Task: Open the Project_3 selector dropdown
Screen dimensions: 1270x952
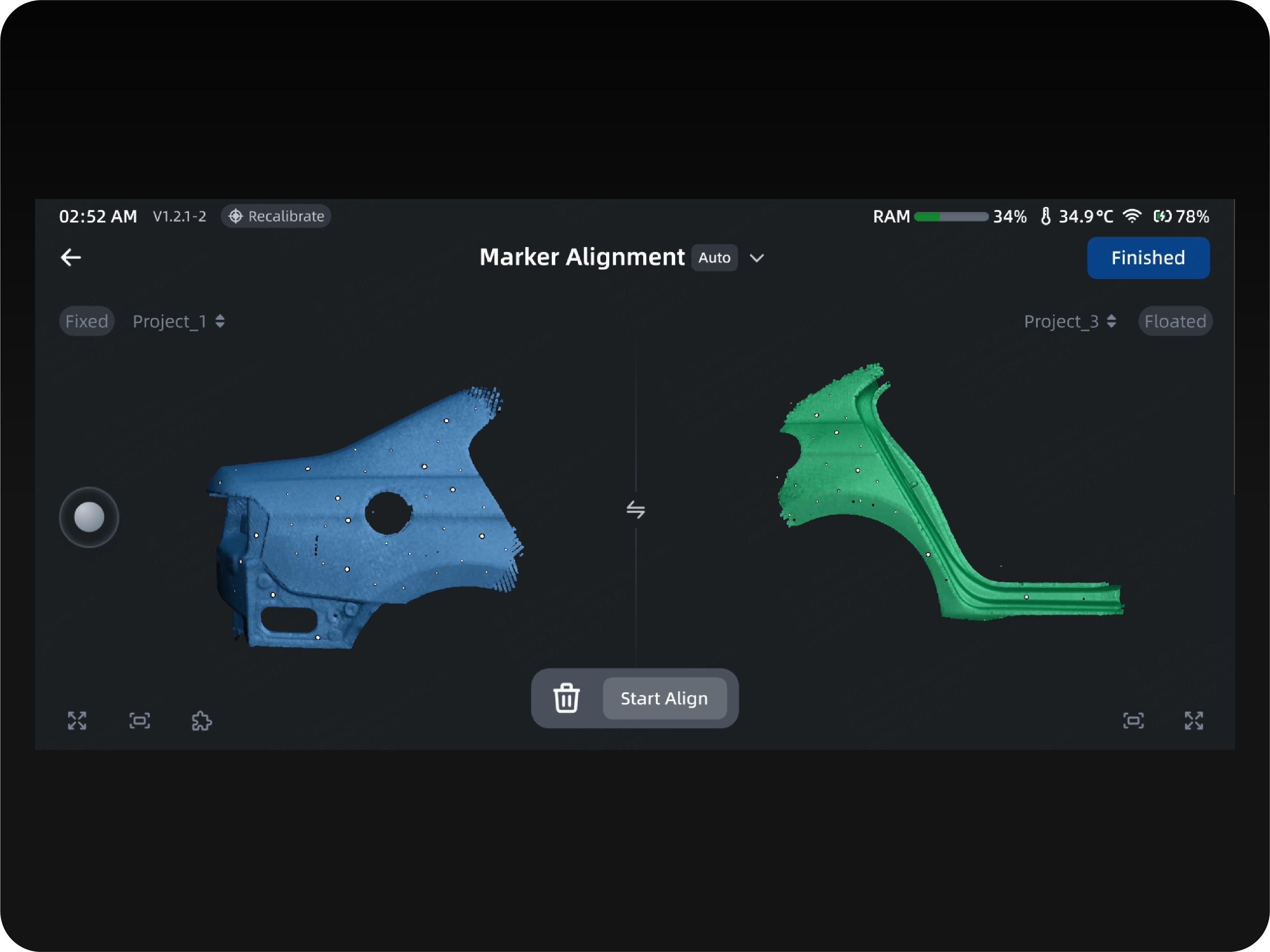Action: coord(1070,321)
